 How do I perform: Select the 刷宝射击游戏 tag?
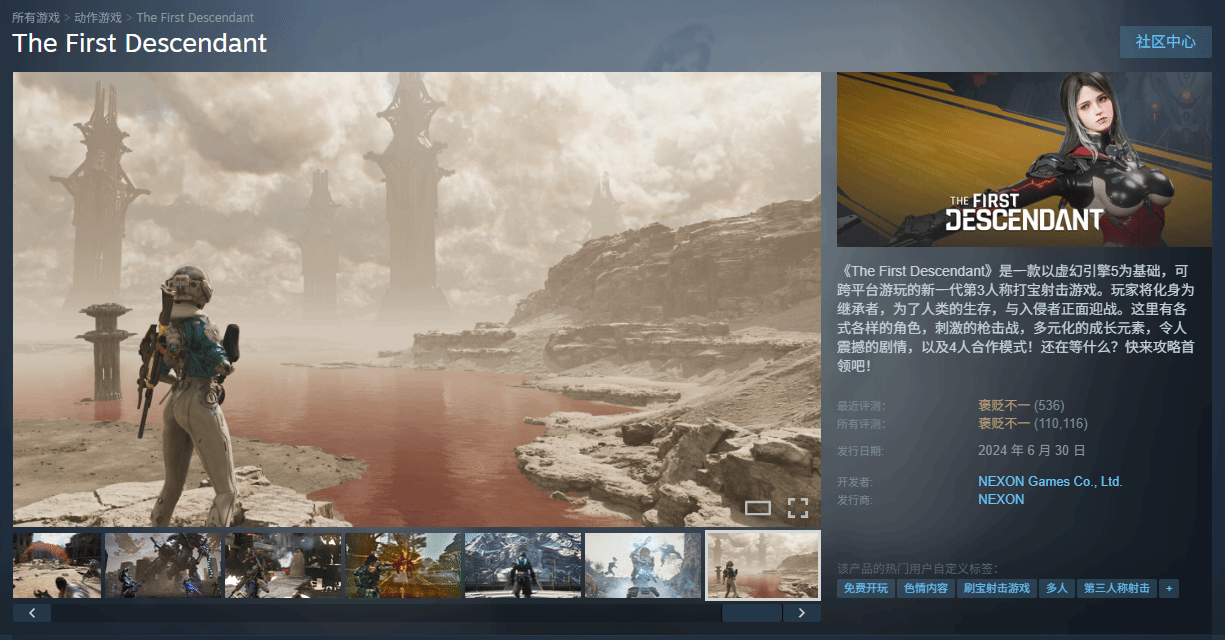996,588
